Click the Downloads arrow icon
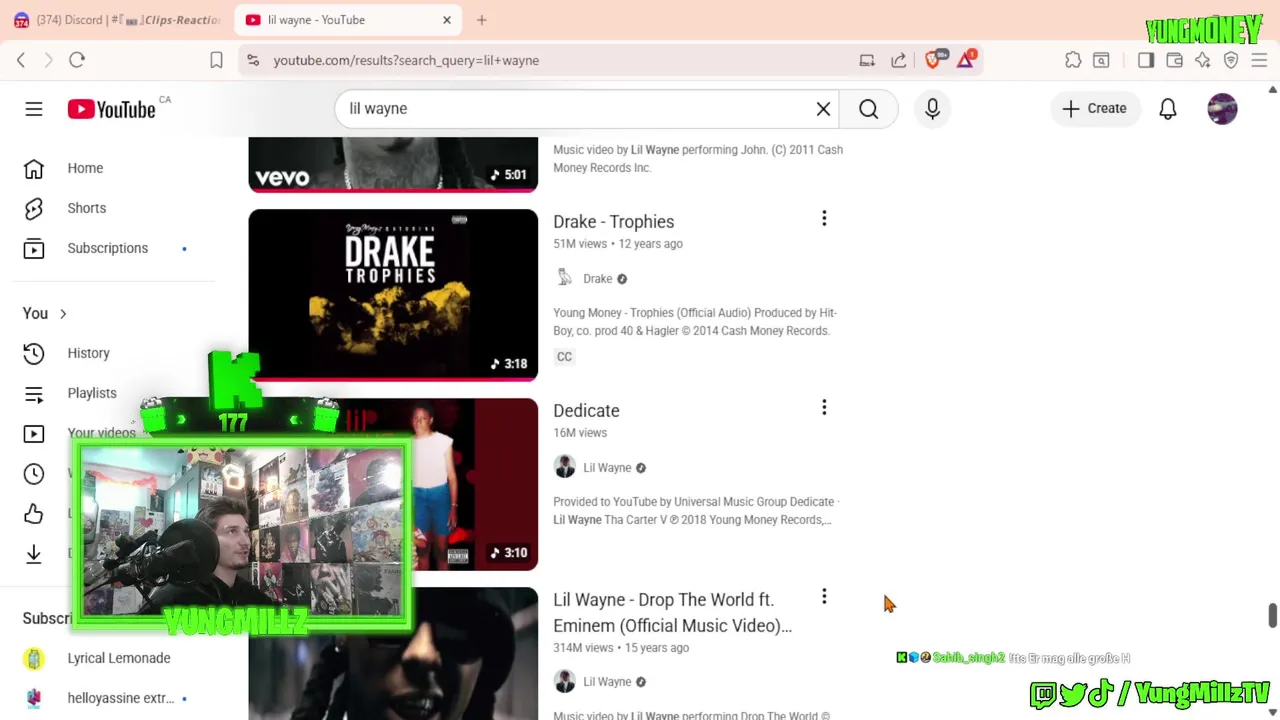Image resolution: width=1280 pixels, height=720 pixels. (34, 553)
